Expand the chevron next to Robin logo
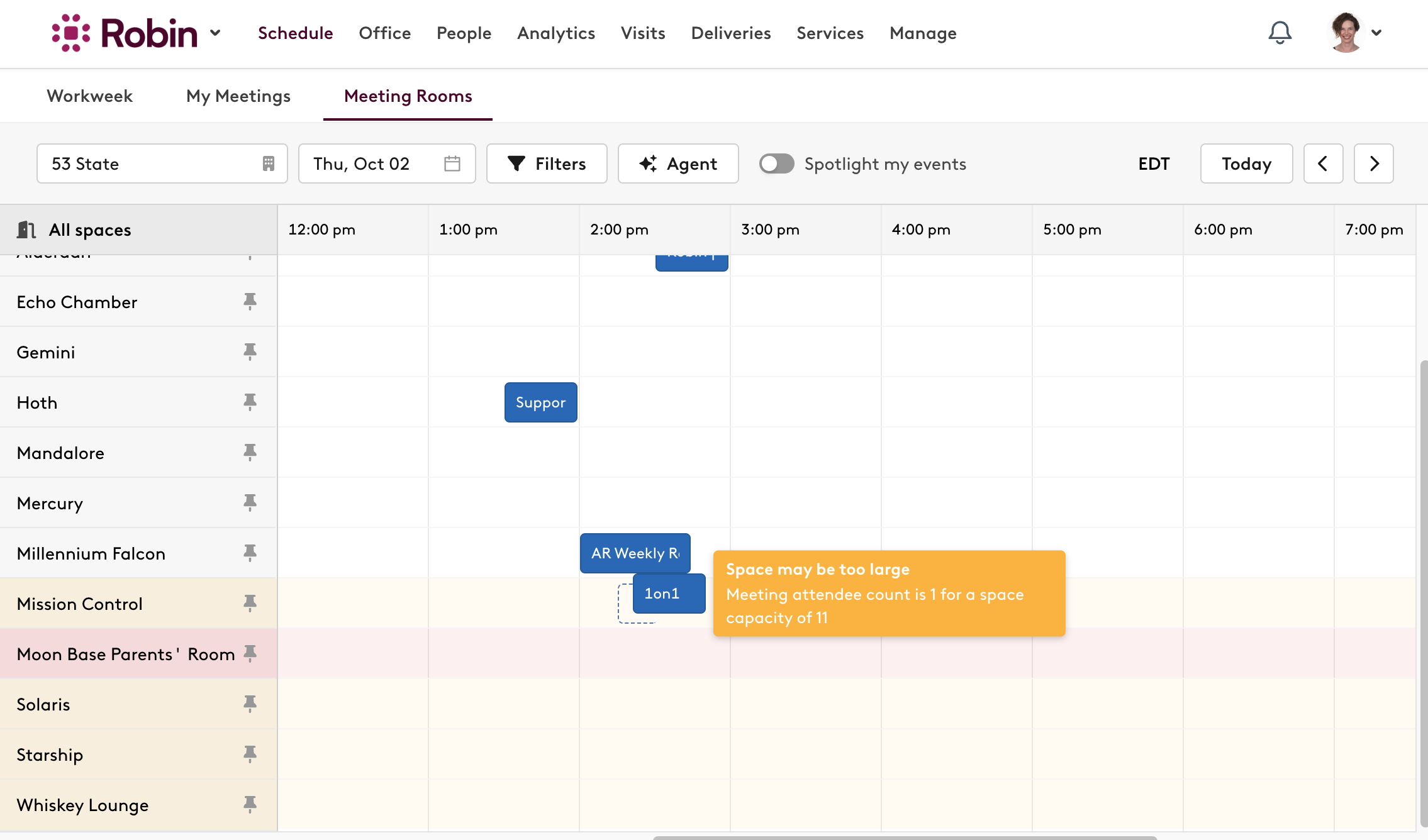Image resolution: width=1428 pixels, height=840 pixels. (215, 33)
